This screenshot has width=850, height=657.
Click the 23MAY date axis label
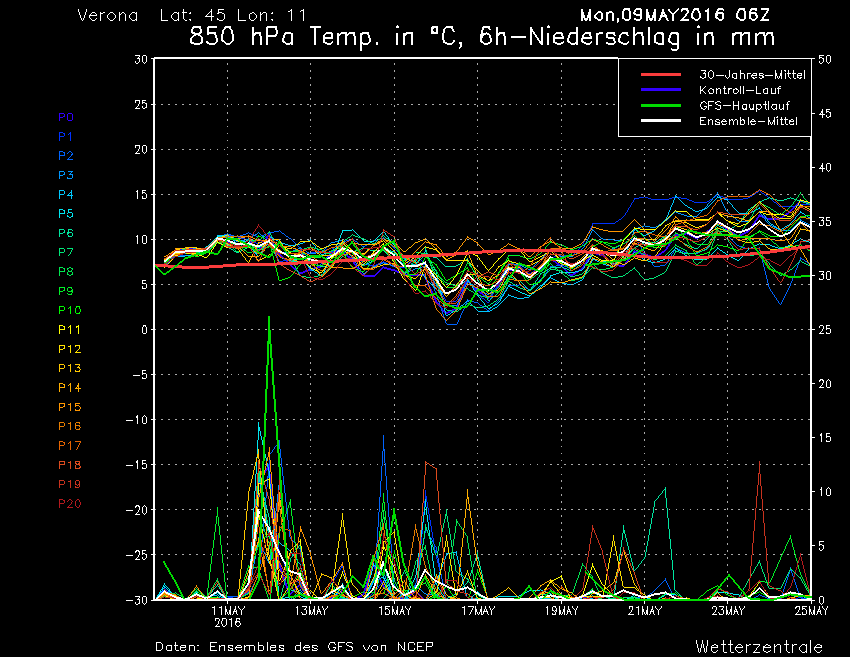728,611
